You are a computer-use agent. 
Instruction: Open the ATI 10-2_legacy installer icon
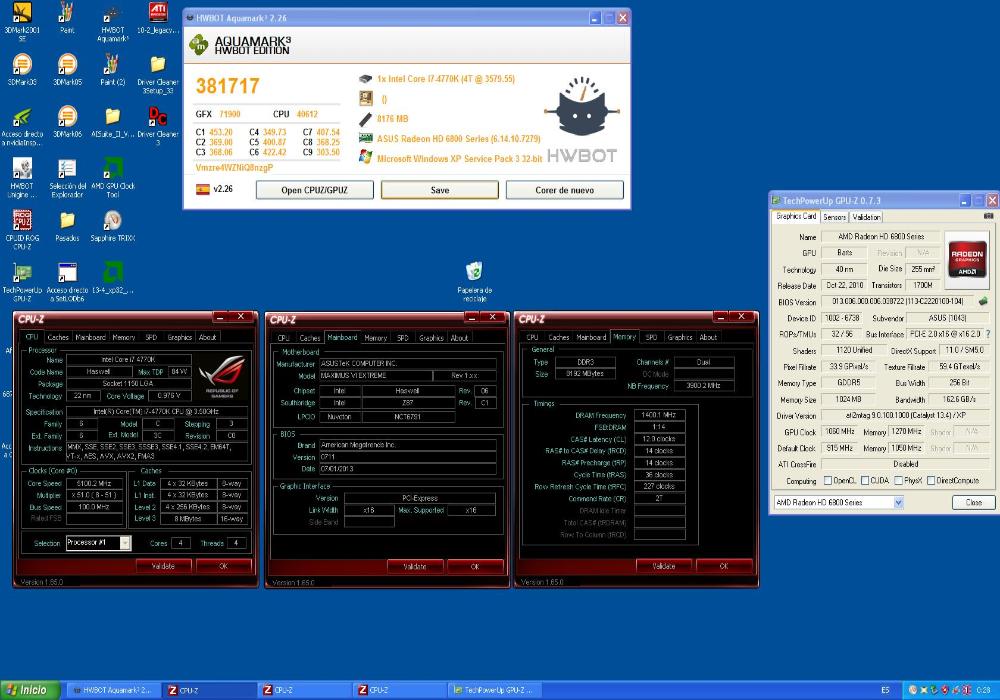[x=158, y=18]
